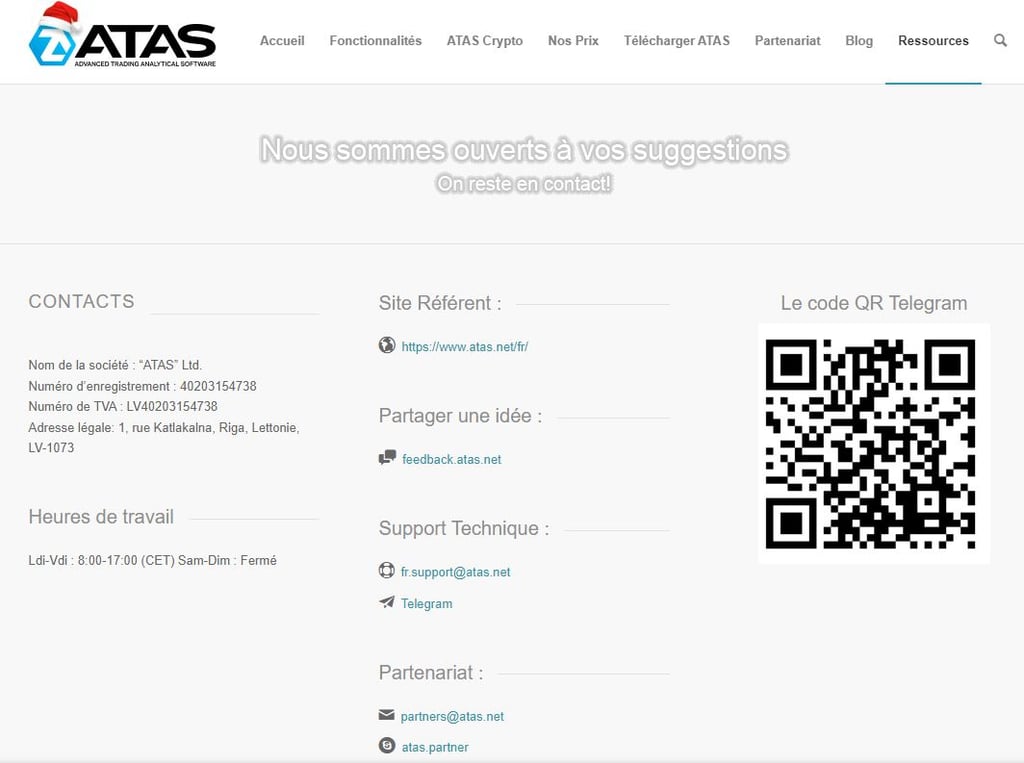Go to ATAS Crypto
The width and height of the screenshot is (1024, 763).
coord(484,41)
